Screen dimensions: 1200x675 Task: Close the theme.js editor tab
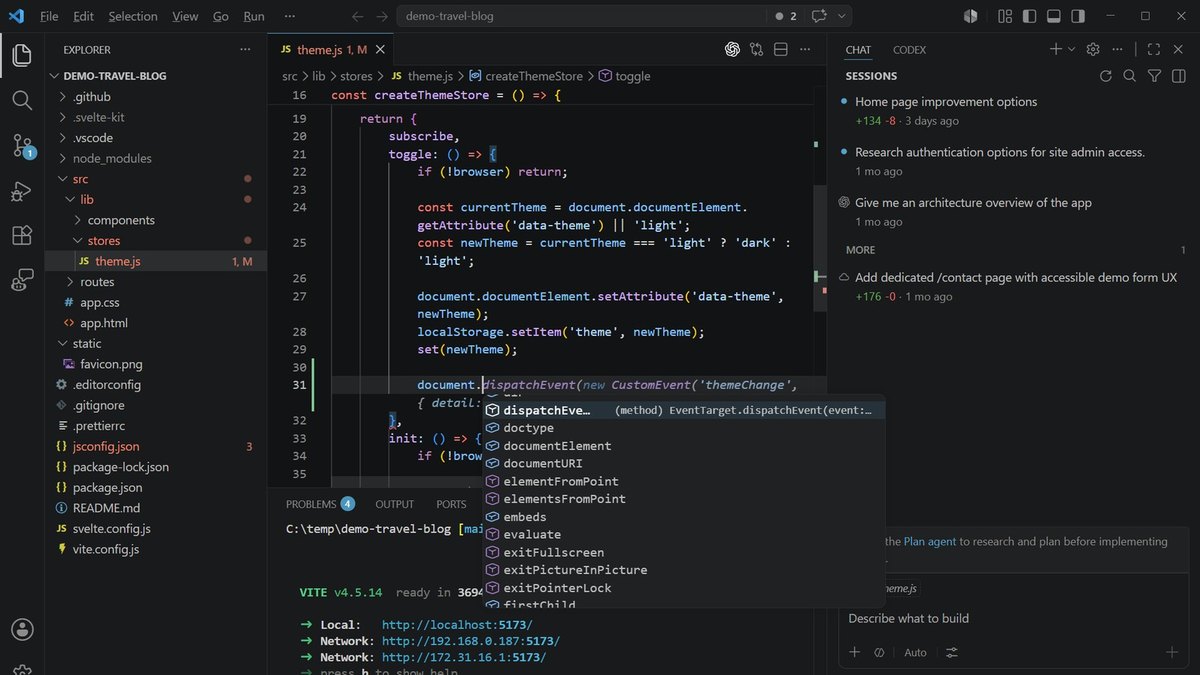tap(380, 49)
